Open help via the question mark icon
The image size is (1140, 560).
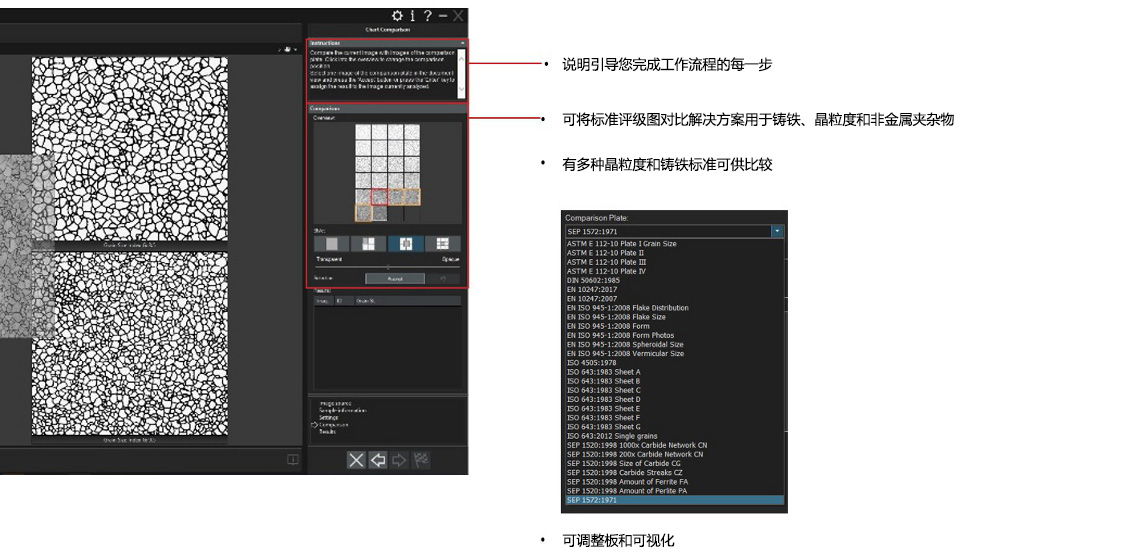click(428, 15)
